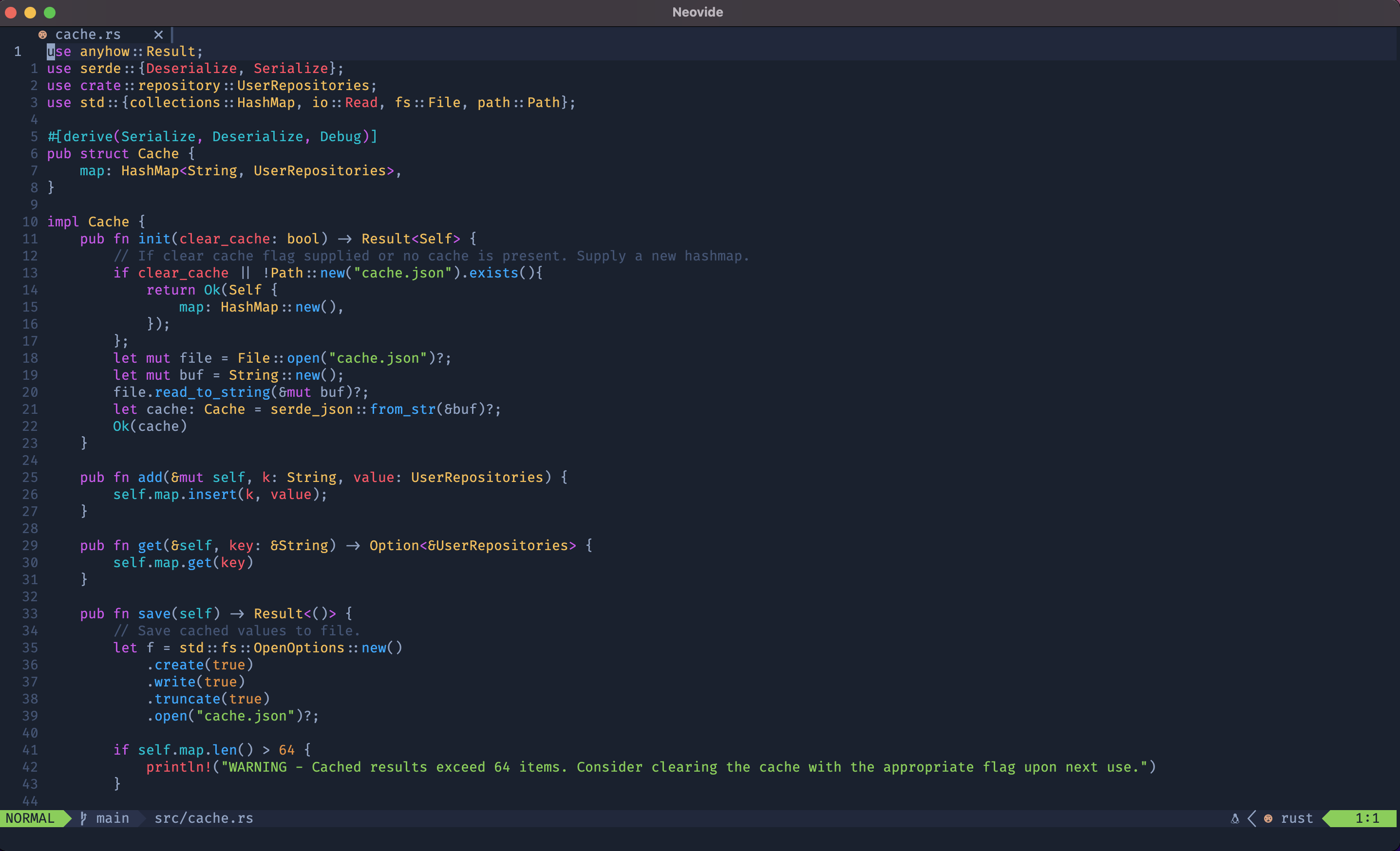Click 'println!' macro in warning line
This screenshot has height=851, width=1400.
point(179,767)
